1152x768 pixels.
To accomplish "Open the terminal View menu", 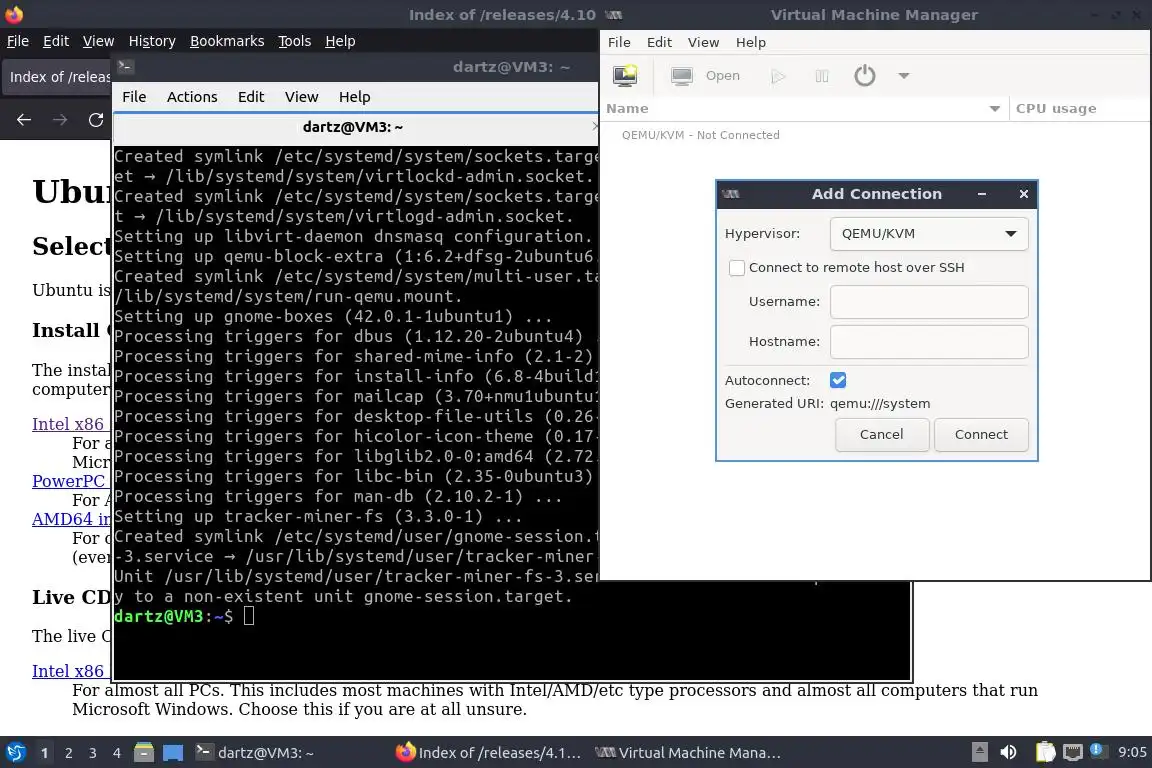I will point(301,97).
